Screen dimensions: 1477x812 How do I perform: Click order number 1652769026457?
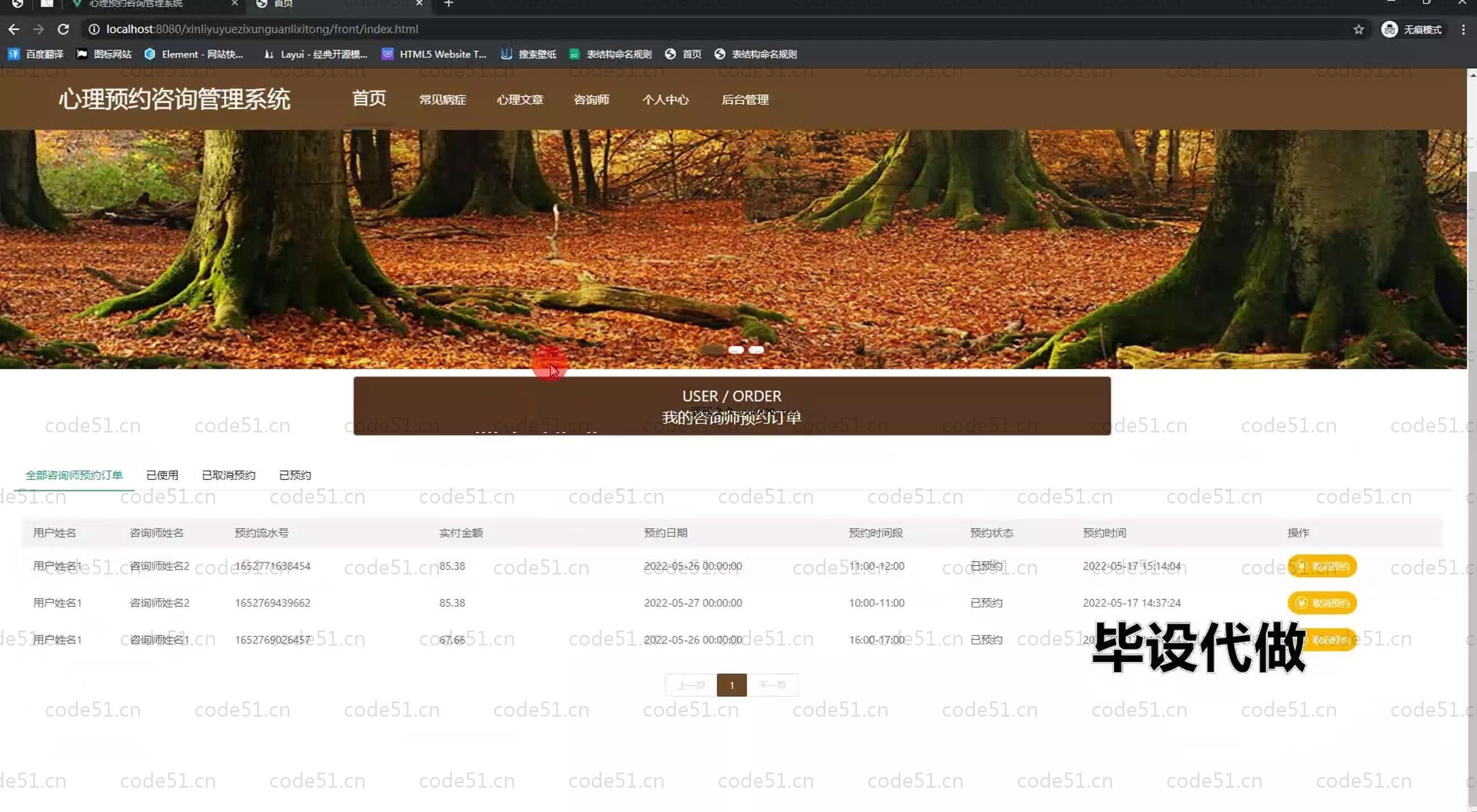click(272, 639)
